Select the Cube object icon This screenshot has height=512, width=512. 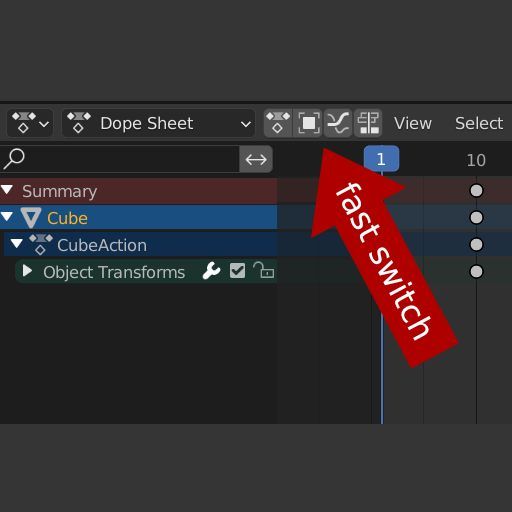pyautogui.click(x=31, y=218)
